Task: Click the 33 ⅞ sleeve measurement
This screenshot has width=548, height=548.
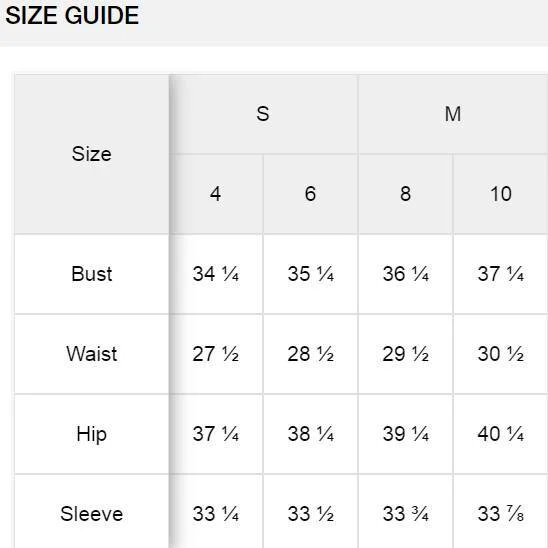Action: (x=500, y=514)
